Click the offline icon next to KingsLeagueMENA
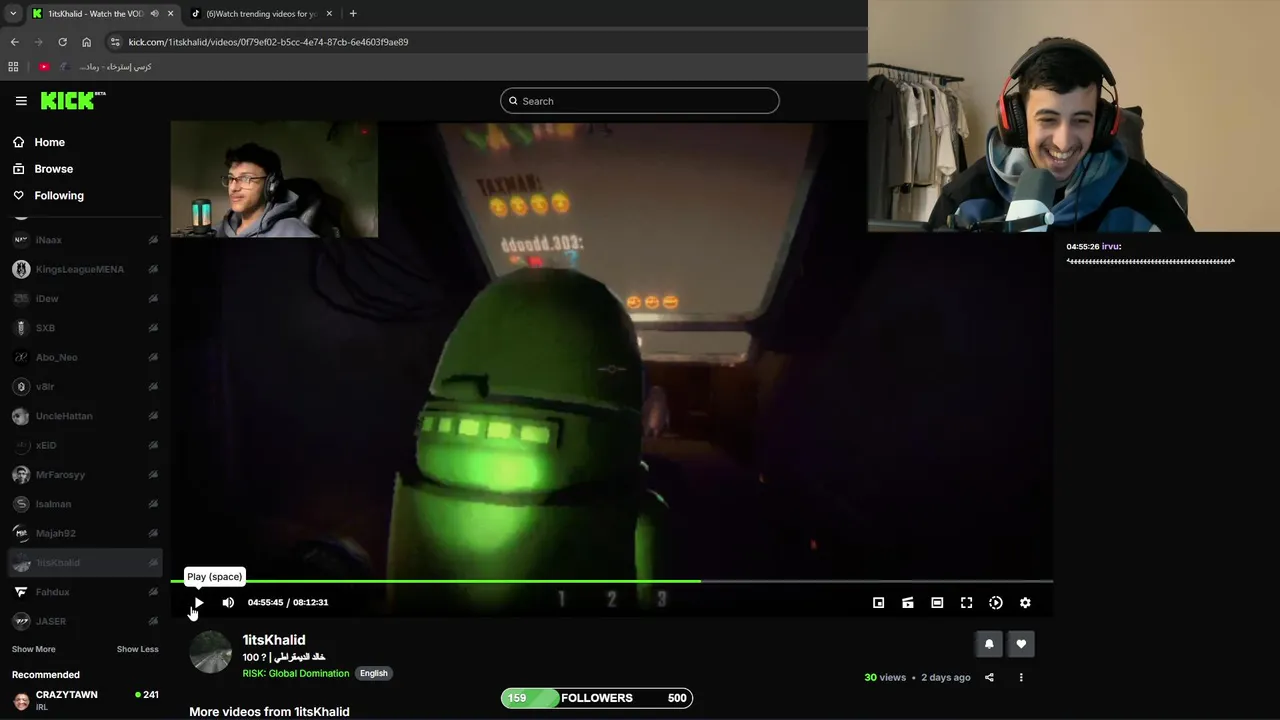Viewport: 1280px width, 720px height. coord(153,269)
